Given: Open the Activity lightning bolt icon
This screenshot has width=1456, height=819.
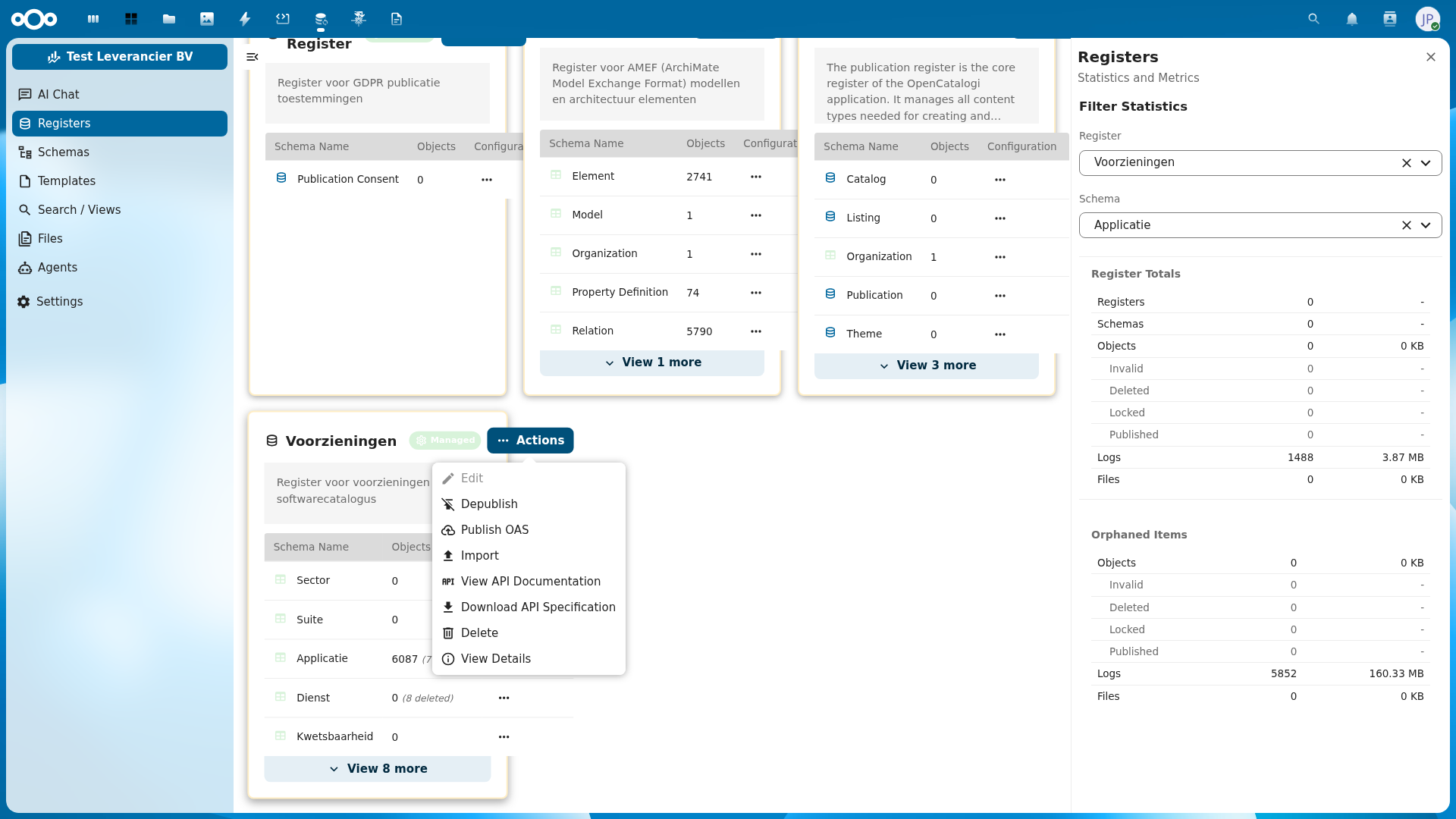Looking at the screenshot, I should coord(245,19).
